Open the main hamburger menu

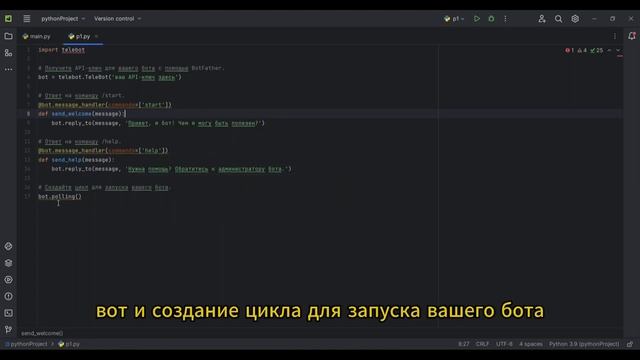27,19
